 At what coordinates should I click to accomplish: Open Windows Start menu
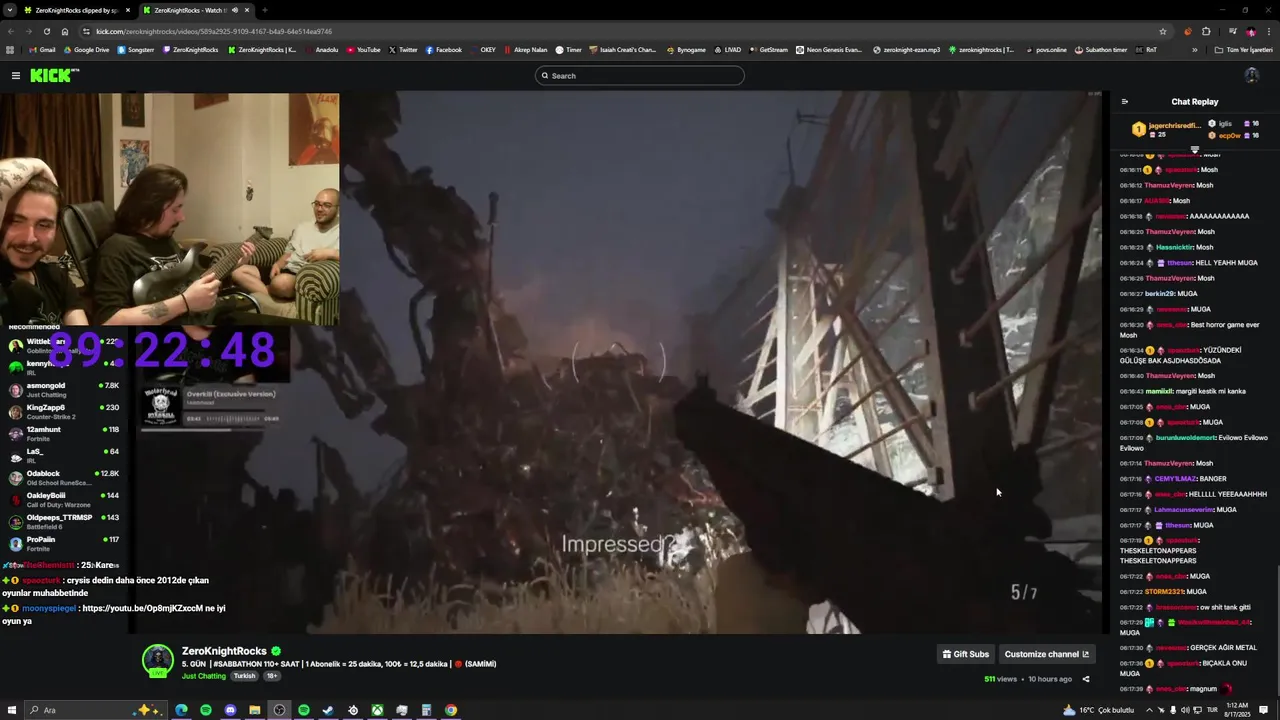point(12,710)
